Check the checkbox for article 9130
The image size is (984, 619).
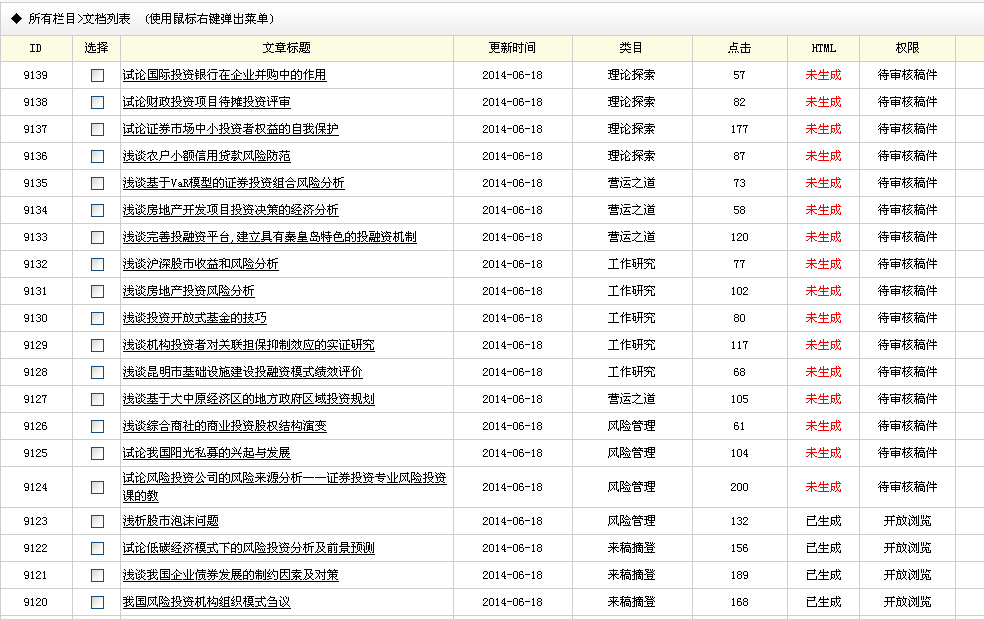[x=97, y=318]
